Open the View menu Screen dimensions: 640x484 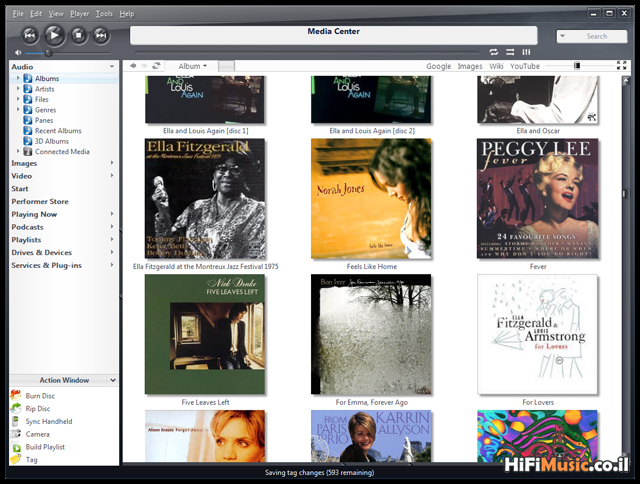56,14
